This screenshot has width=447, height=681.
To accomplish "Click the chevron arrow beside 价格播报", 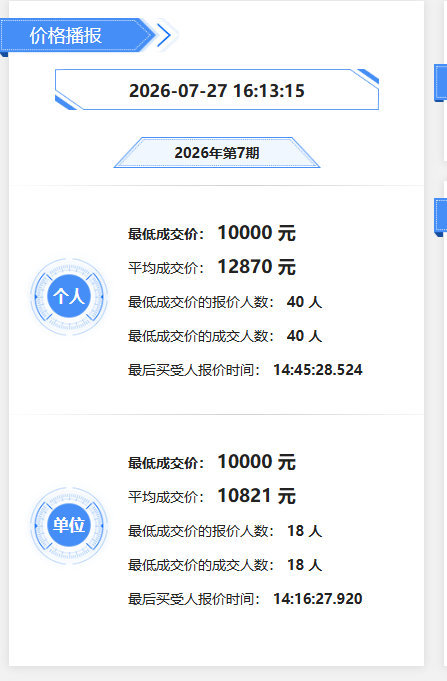I will pyautogui.click(x=165, y=35).
